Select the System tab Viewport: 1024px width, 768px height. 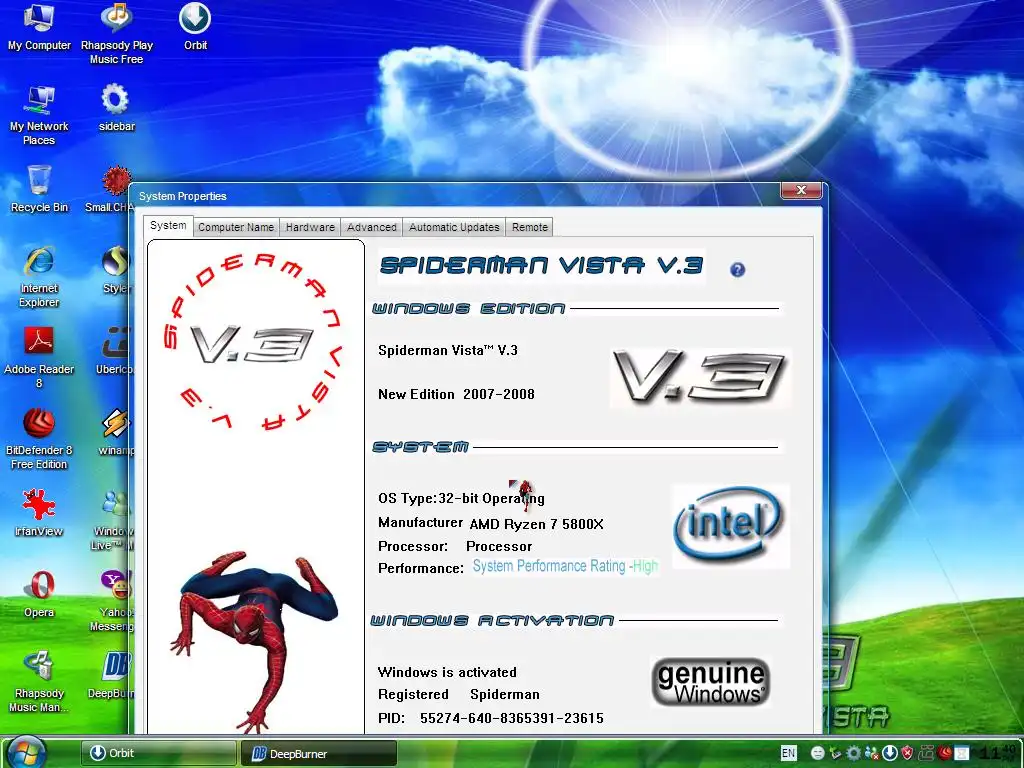[x=168, y=225]
